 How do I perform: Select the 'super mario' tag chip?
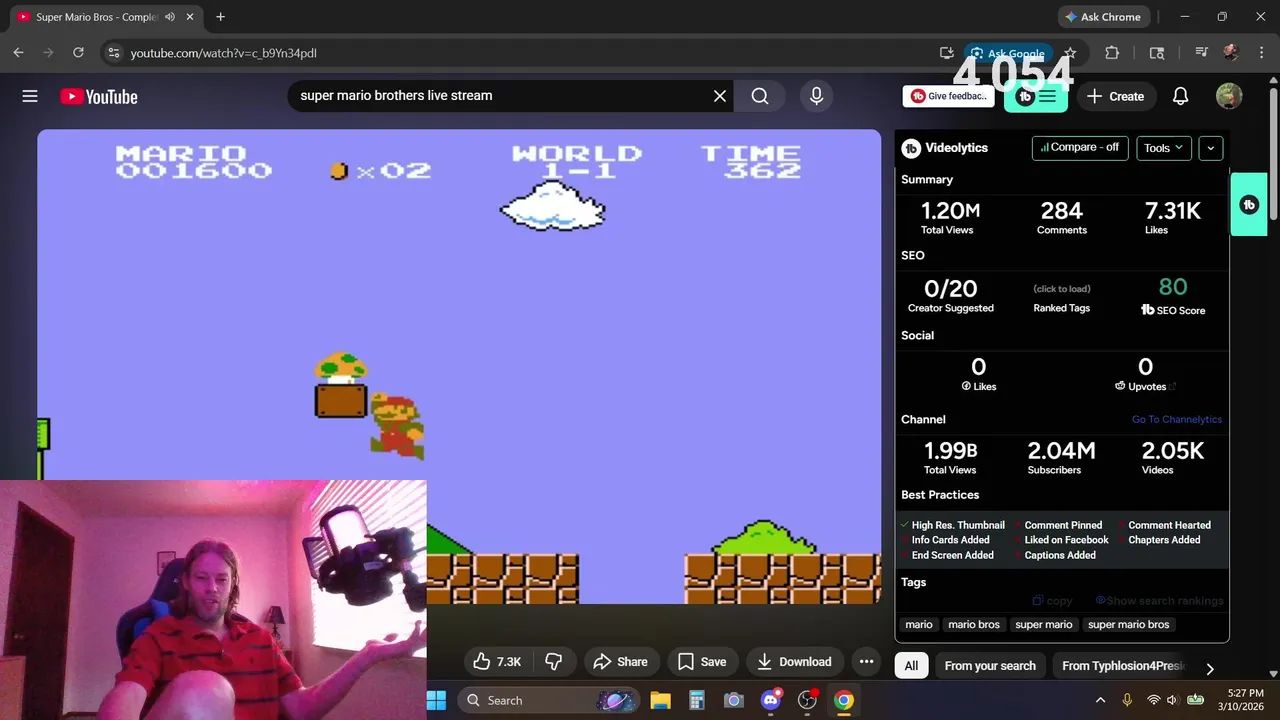click(x=1043, y=624)
